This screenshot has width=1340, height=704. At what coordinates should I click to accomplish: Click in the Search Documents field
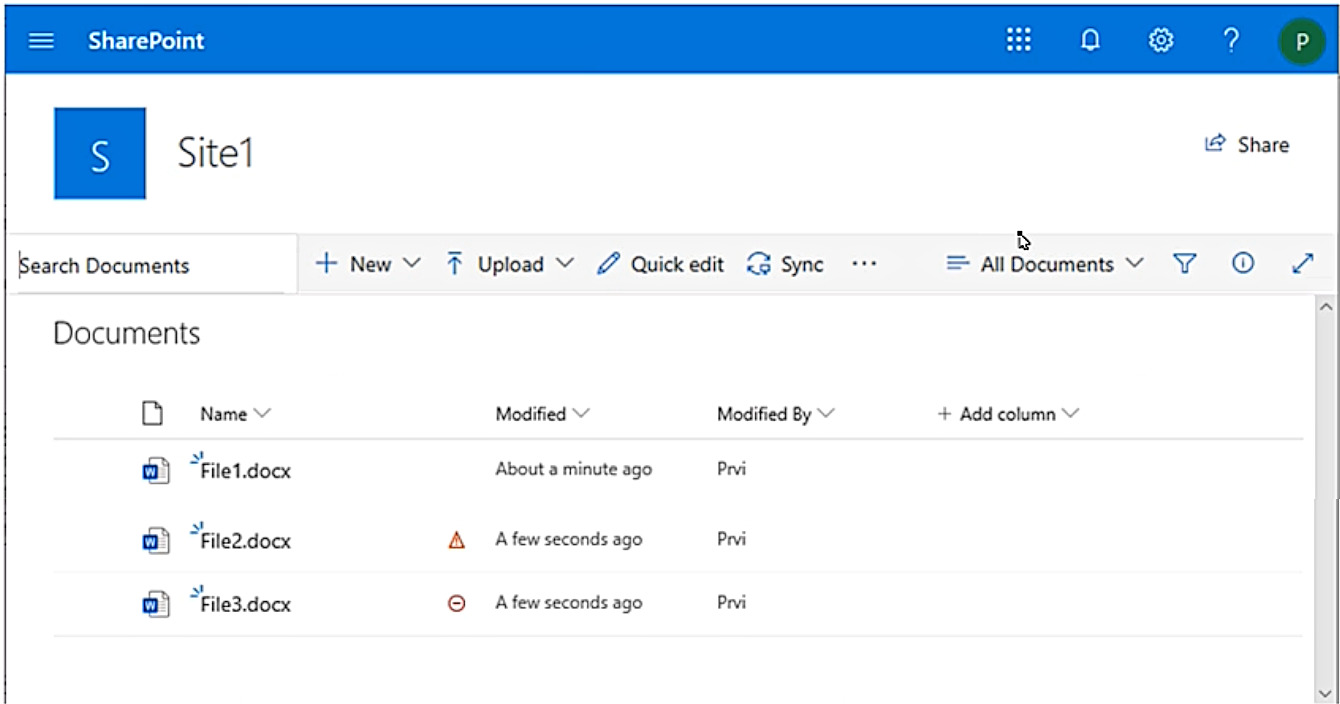150,266
